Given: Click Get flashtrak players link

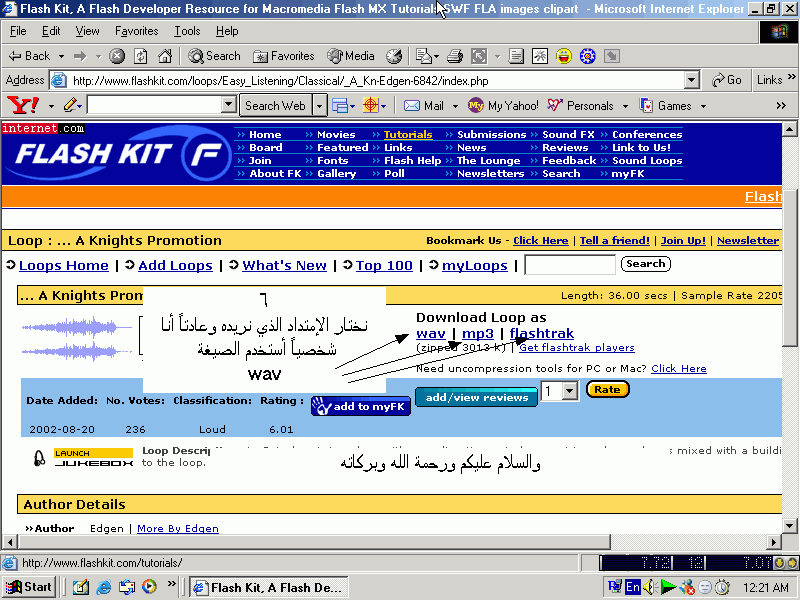Looking at the screenshot, I should pyautogui.click(x=577, y=347).
